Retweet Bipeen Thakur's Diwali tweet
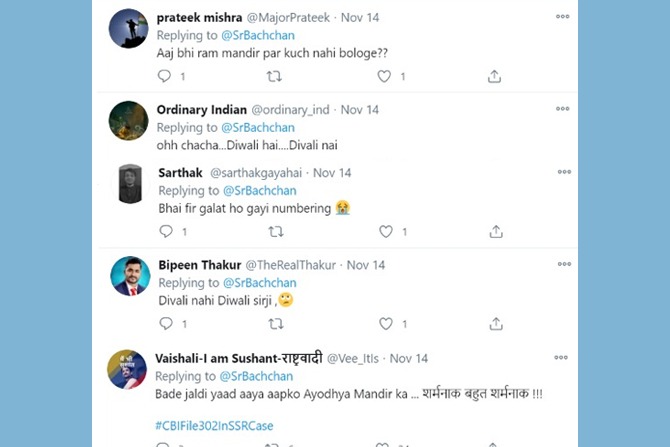The image size is (670, 447). [x=275, y=324]
